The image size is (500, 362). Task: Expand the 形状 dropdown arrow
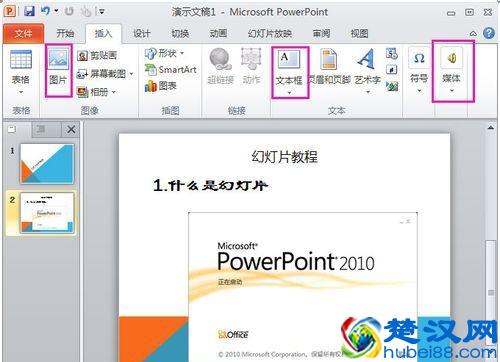[x=182, y=53]
